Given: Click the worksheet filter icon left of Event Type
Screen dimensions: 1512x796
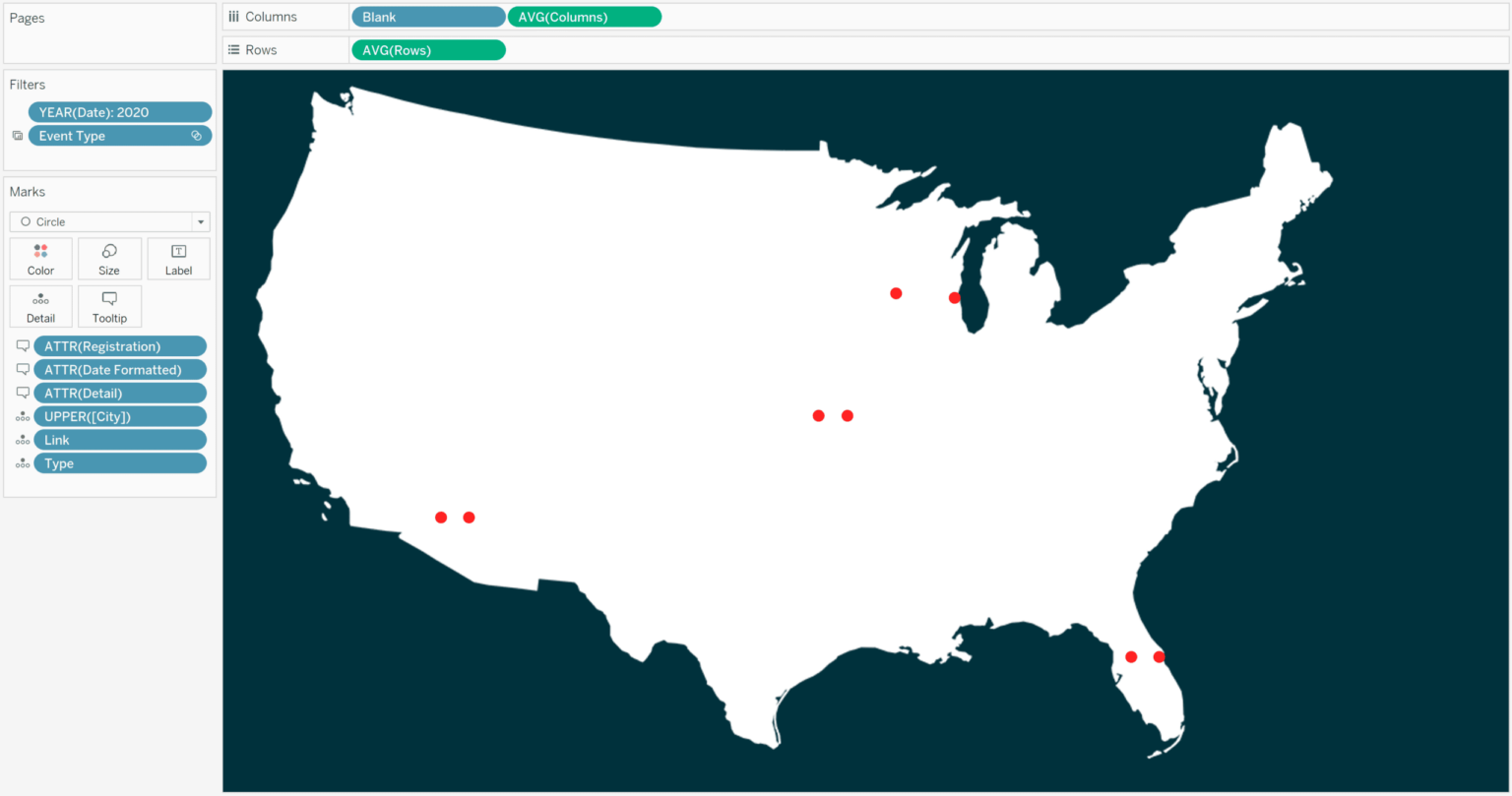Looking at the screenshot, I should point(16,135).
